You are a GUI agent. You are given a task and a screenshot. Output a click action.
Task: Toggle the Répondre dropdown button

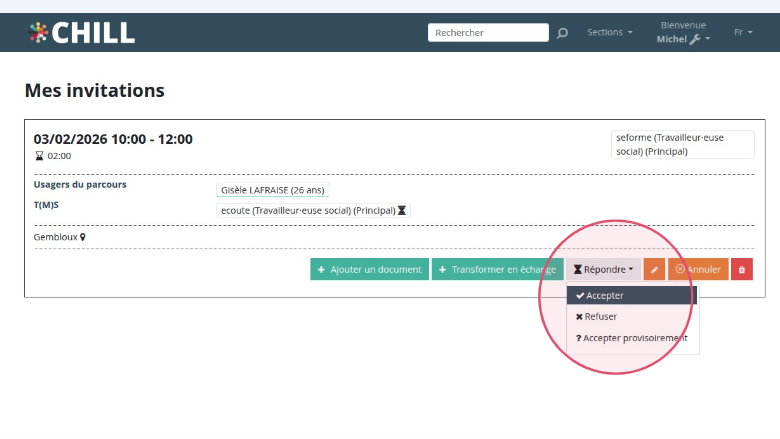click(603, 269)
